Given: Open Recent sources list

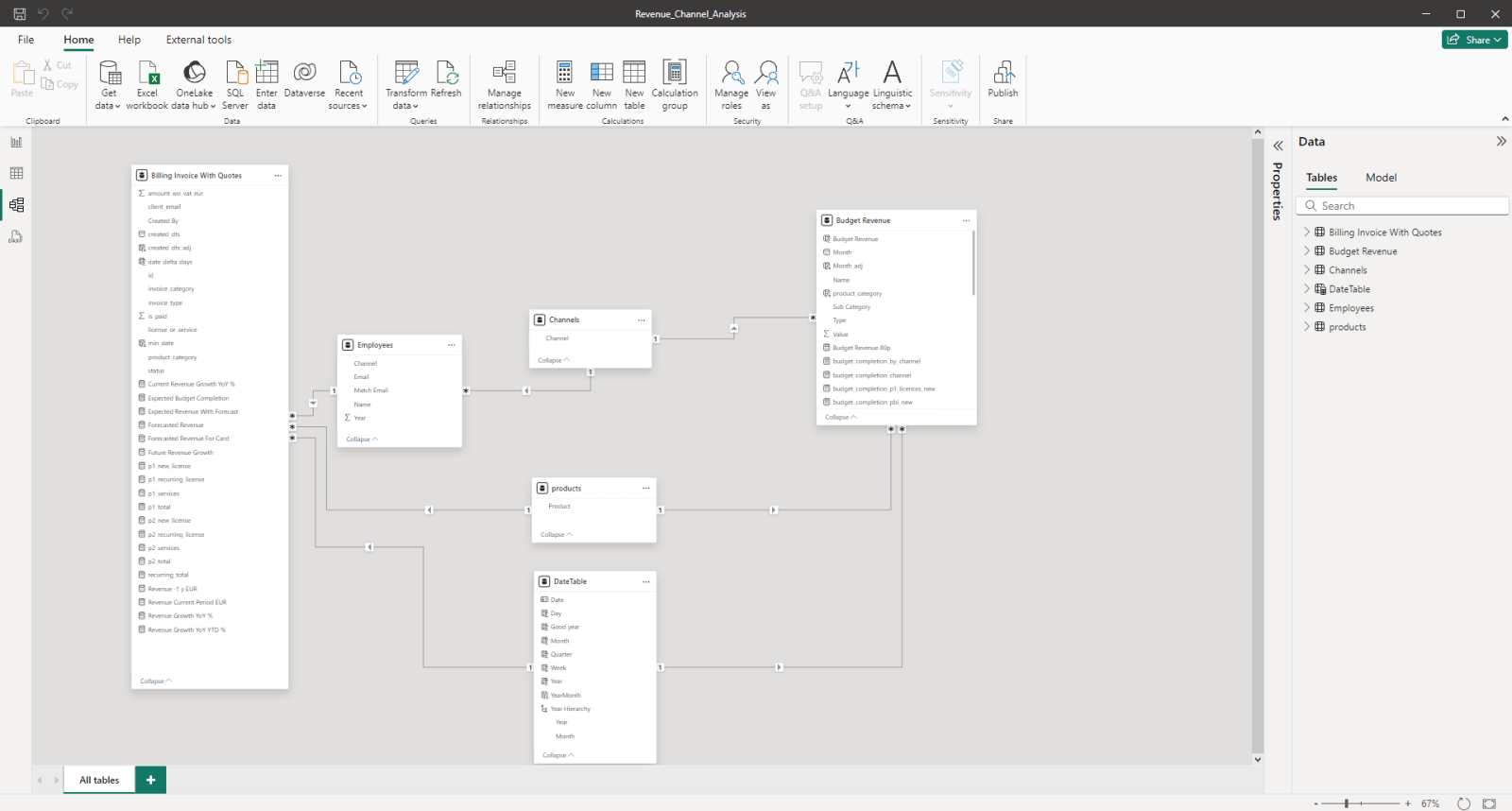Looking at the screenshot, I should click(x=349, y=85).
